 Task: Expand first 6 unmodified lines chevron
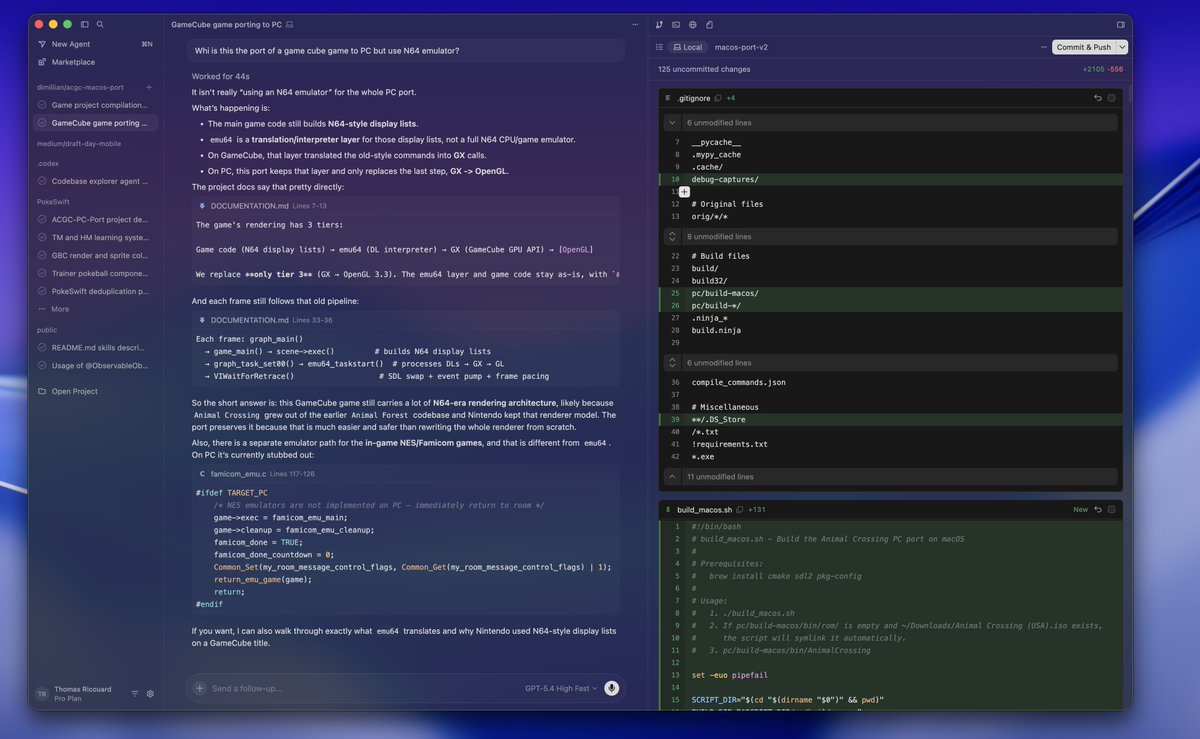672,123
